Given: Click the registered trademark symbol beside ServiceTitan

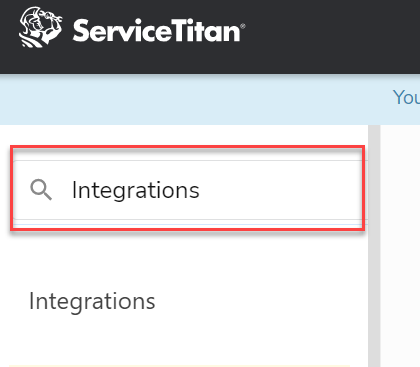Looking at the screenshot, I should point(243,26).
